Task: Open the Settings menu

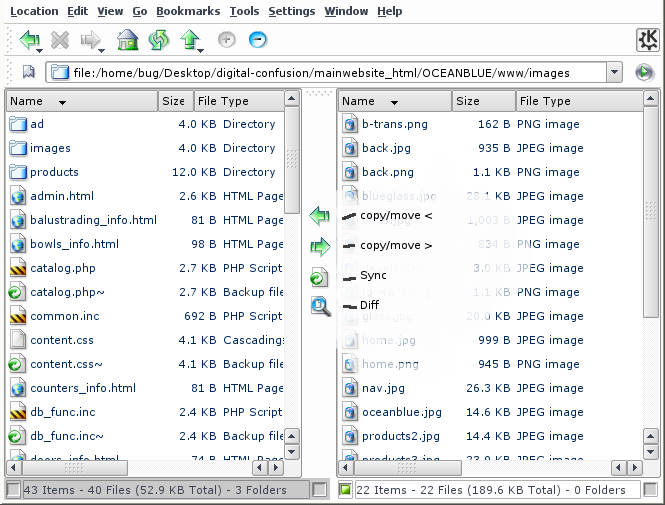Action: (x=291, y=11)
